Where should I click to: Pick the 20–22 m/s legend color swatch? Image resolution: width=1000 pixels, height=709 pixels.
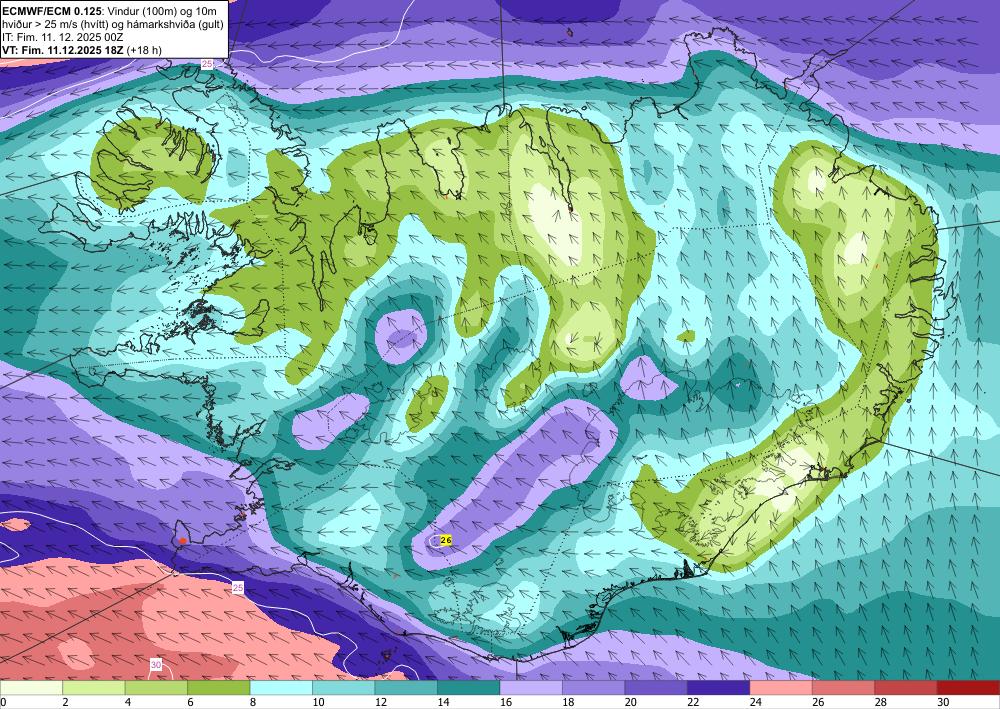pos(656,688)
